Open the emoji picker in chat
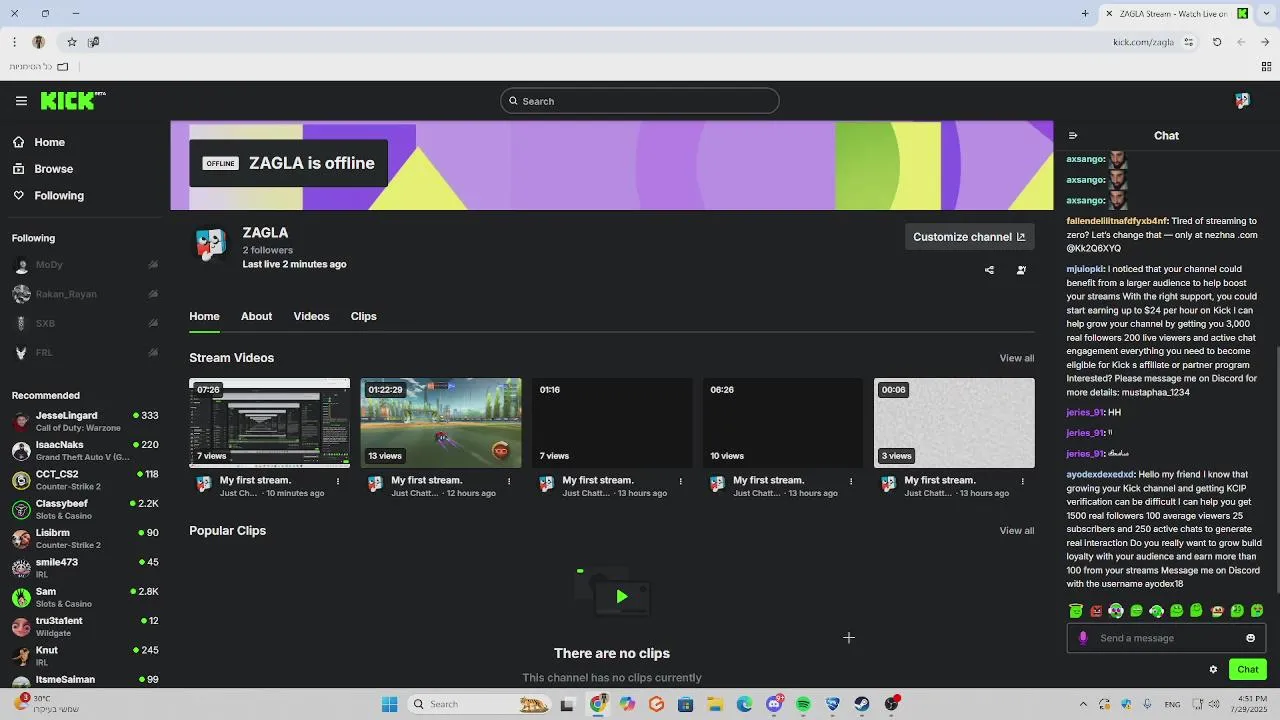Viewport: 1280px width, 720px height. point(1250,638)
